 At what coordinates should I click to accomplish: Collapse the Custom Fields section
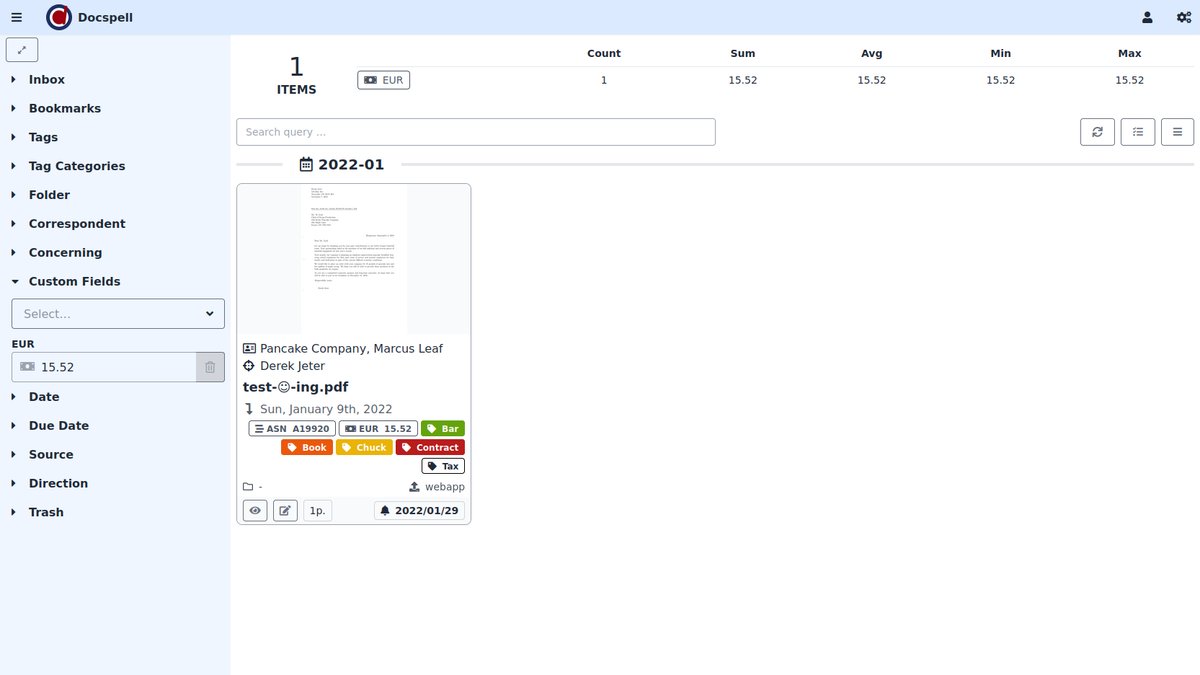pos(74,282)
